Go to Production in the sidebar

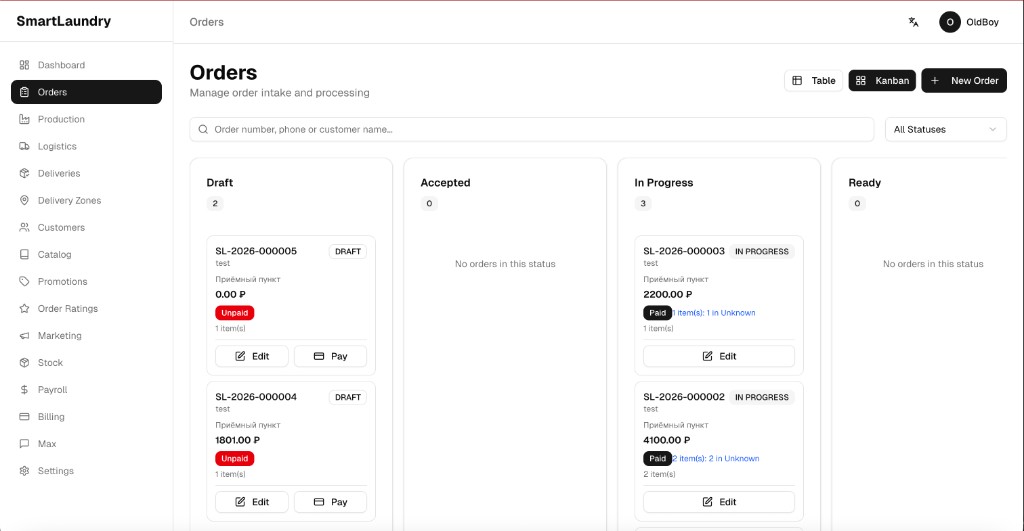(61, 119)
